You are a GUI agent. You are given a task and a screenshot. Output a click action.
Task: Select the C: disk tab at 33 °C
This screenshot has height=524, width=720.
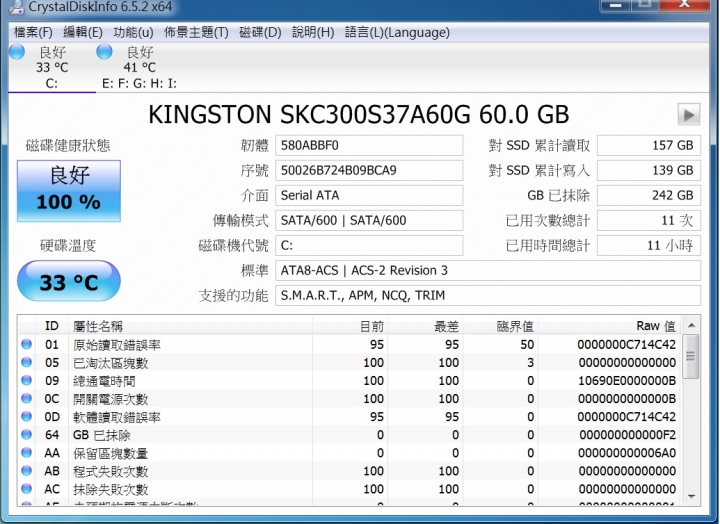[x=52, y=68]
